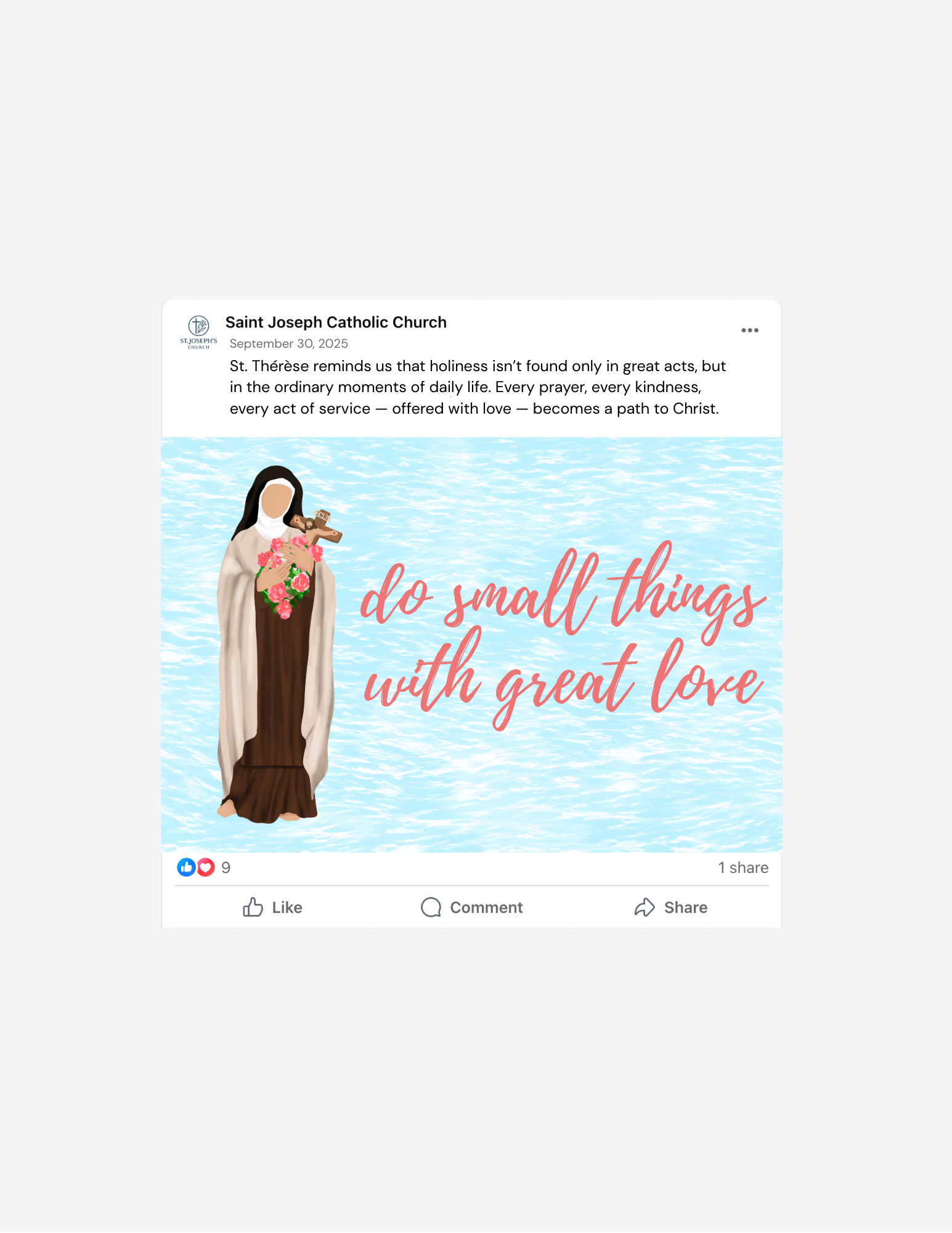Screen dimensions: 952x1233
Task: Click the thumbs-up icon in Like button
Action: point(253,907)
